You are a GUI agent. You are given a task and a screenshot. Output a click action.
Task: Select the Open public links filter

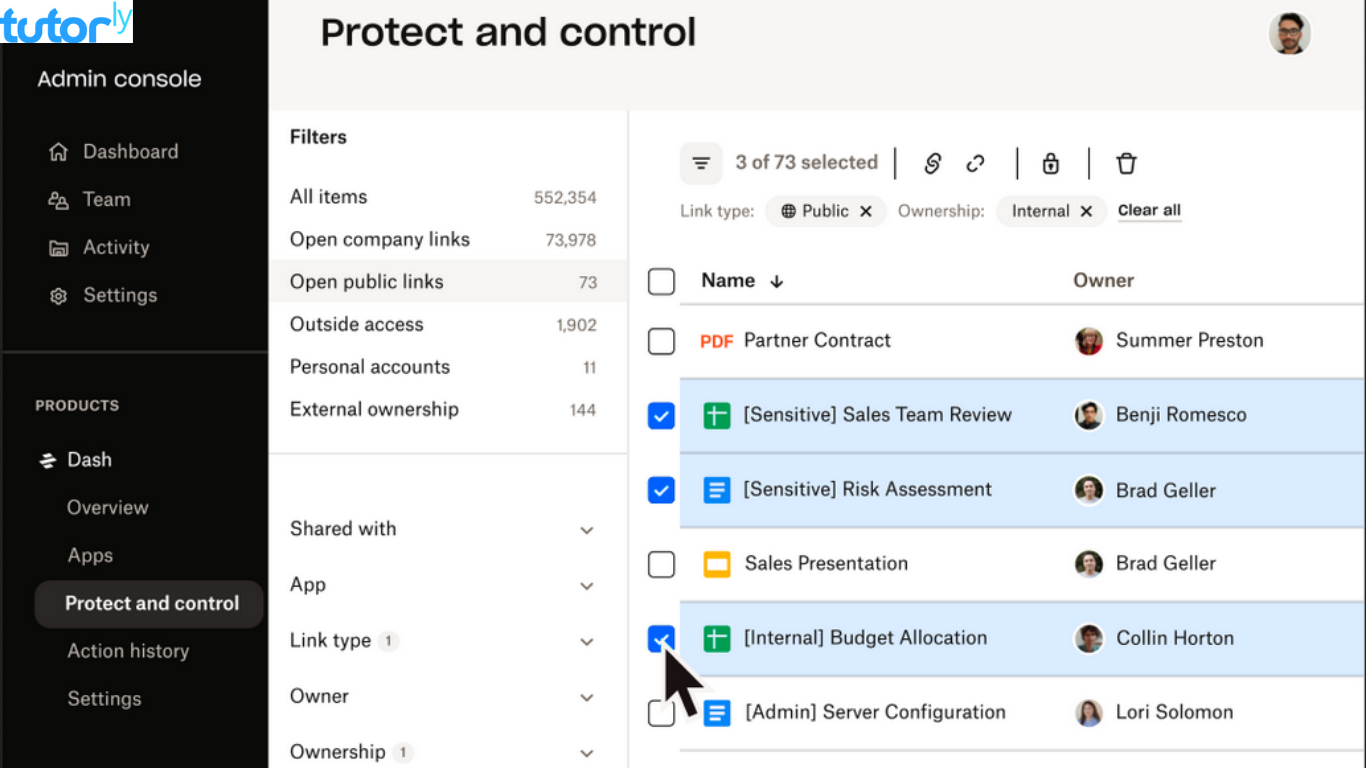pos(366,281)
